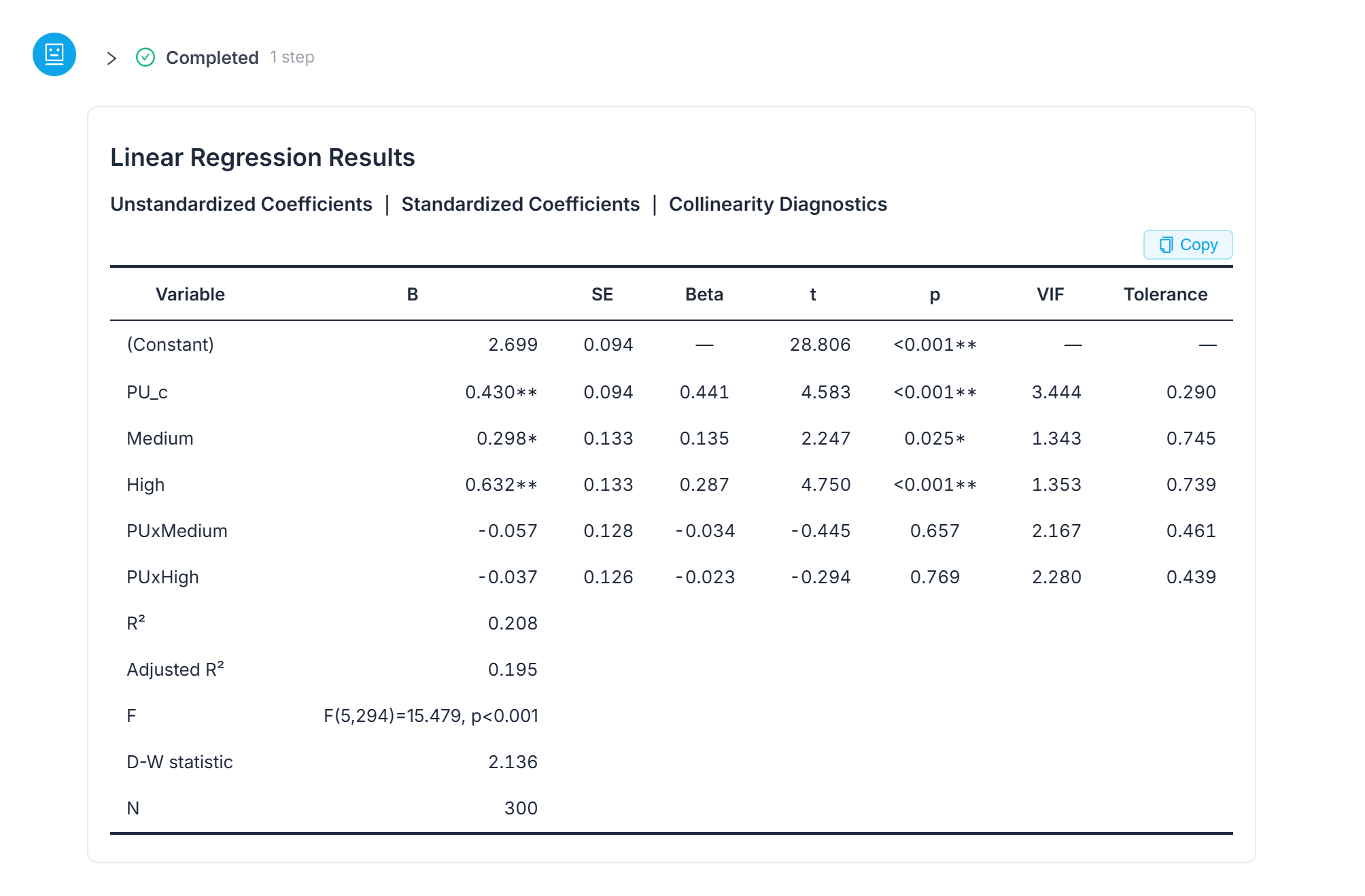
Task: Click the Beta column header
Action: tap(704, 294)
